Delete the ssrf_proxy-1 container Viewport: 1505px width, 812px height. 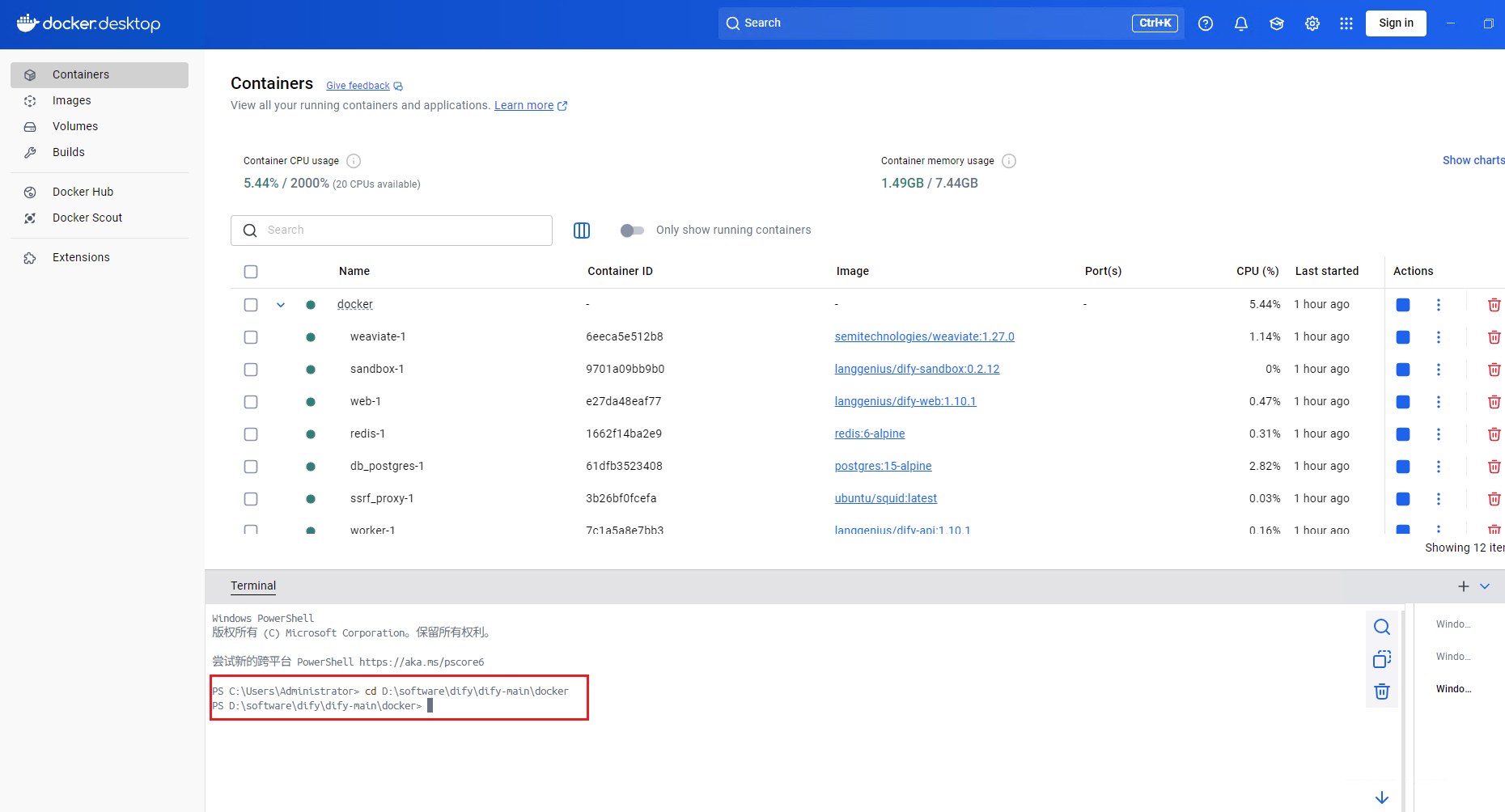pos(1494,499)
